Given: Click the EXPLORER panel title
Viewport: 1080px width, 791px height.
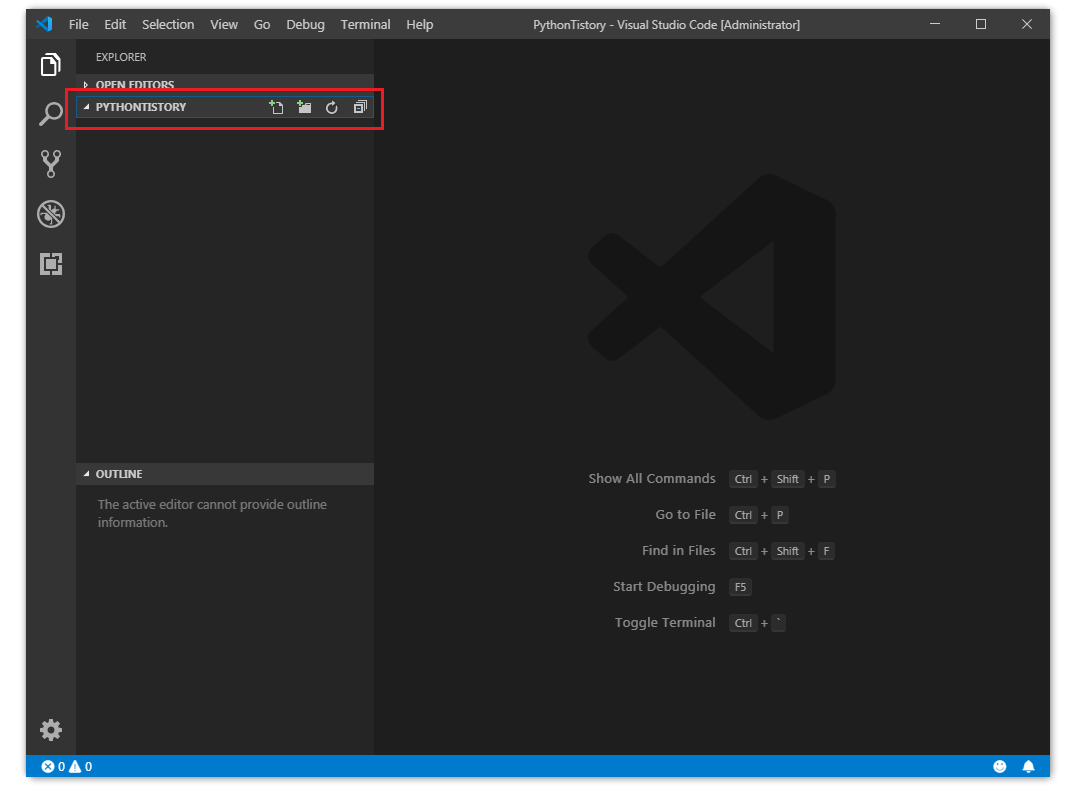Looking at the screenshot, I should click(x=121, y=57).
